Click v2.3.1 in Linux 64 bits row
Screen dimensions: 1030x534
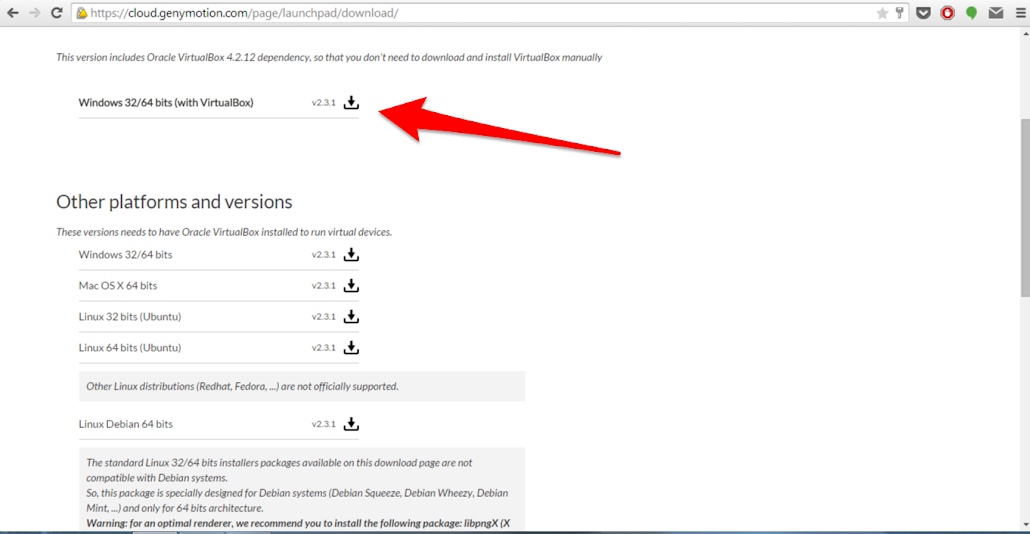pyautogui.click(x=323, y=347)
